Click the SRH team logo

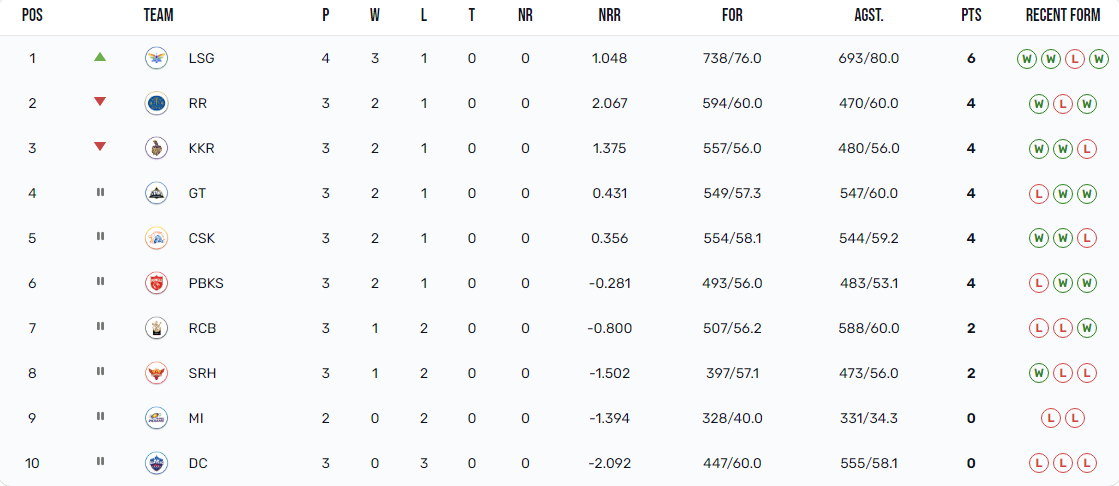pyautogui.click(x=156, y=373)
